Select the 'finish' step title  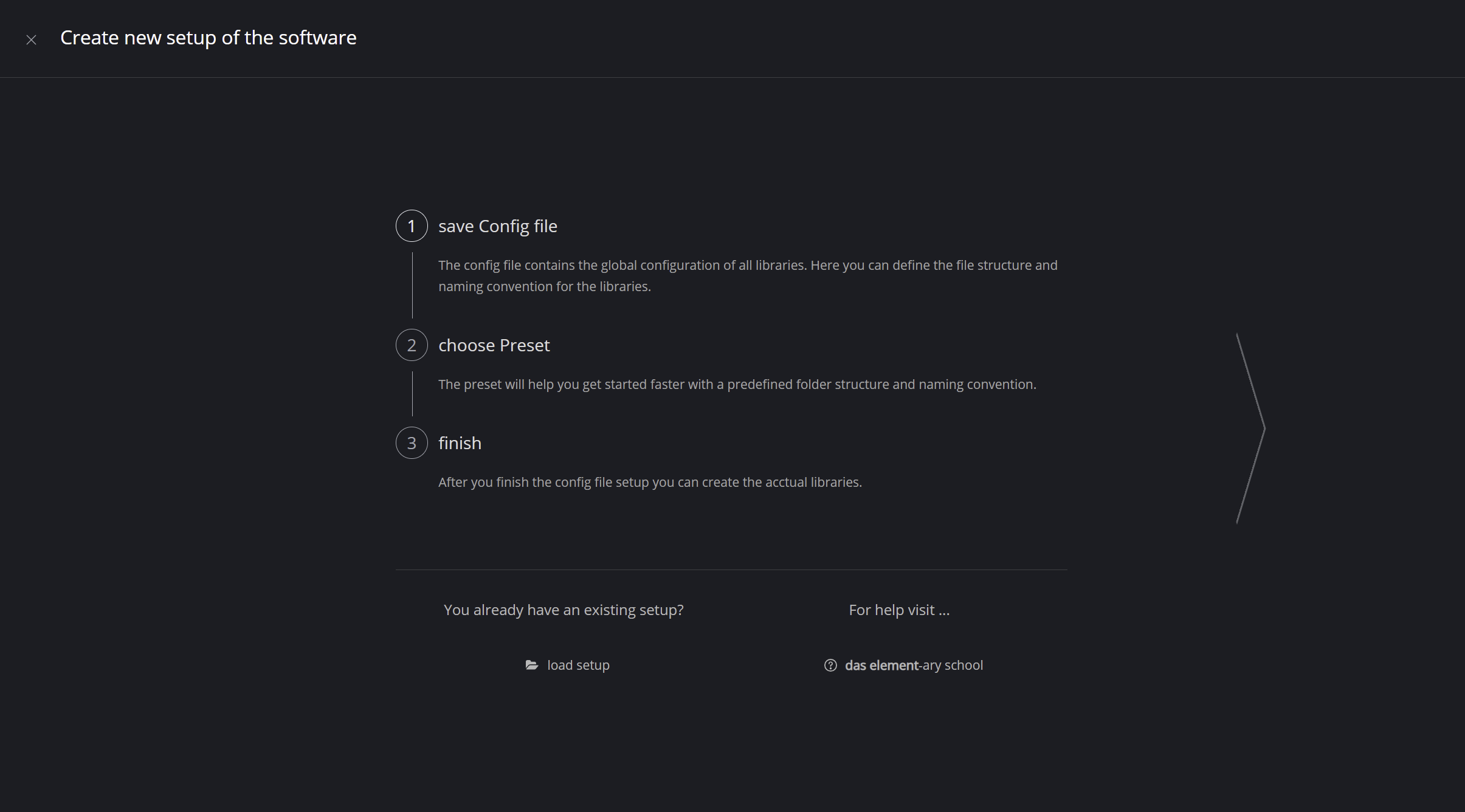coord(460,443)
